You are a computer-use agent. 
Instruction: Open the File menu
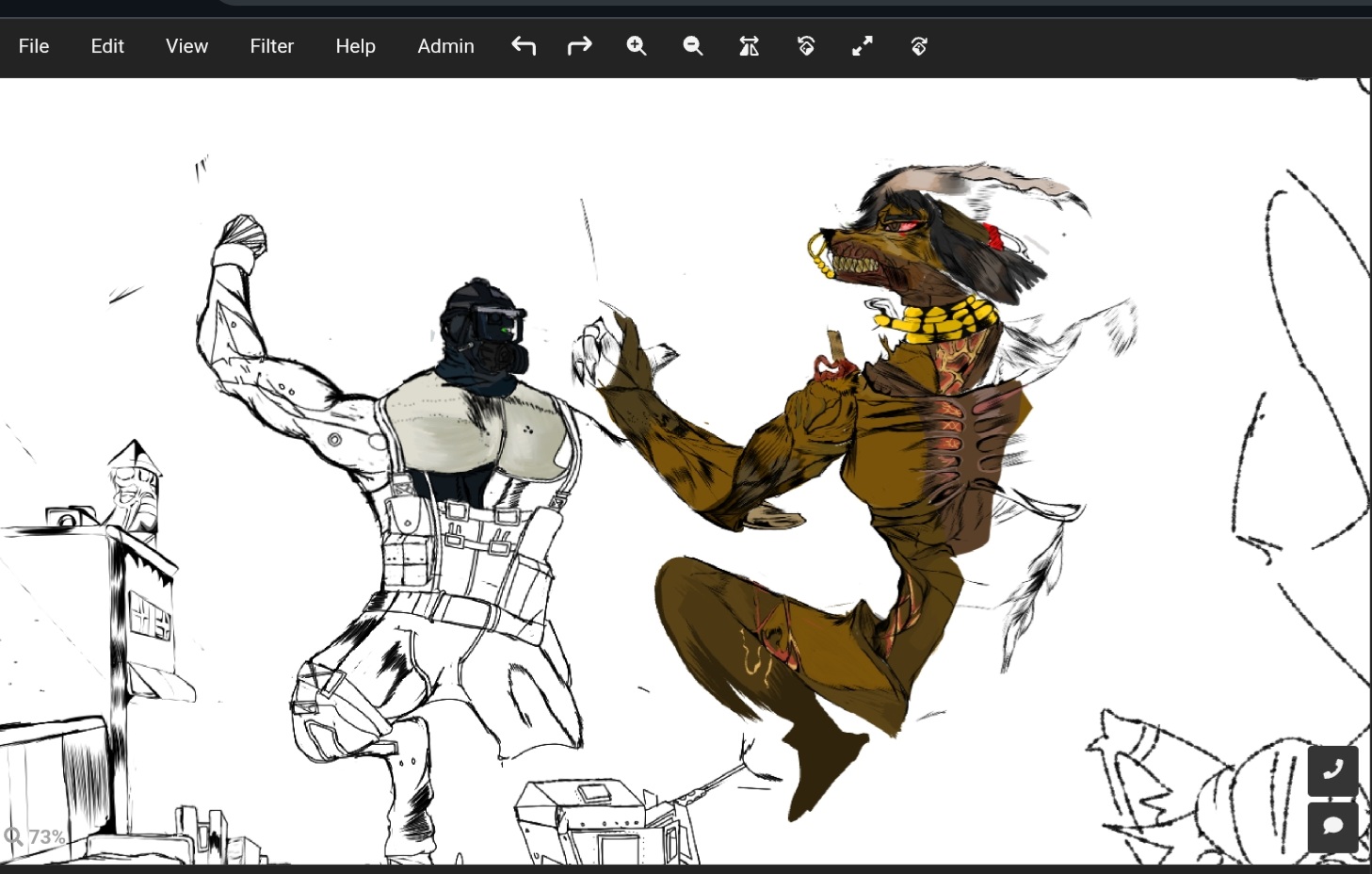point(34,46)
